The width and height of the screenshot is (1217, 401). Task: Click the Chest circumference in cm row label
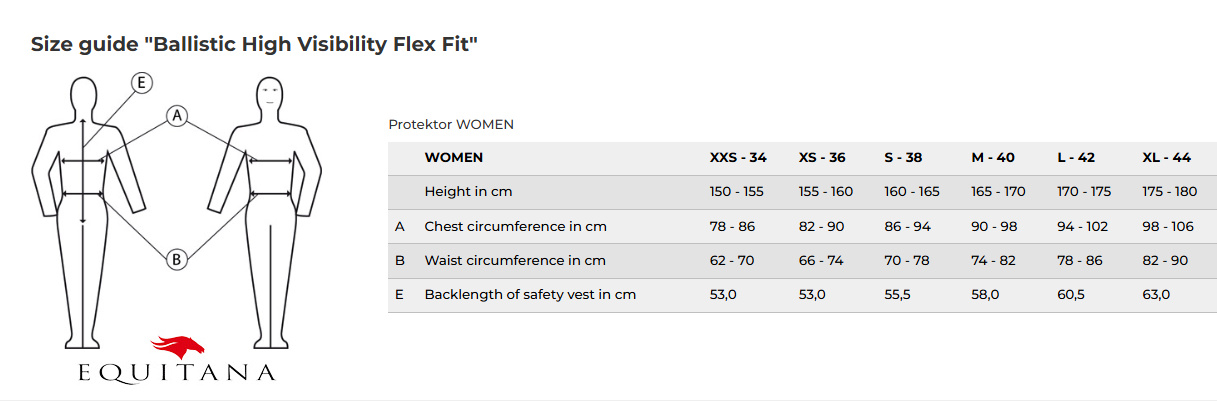coord(515,227)
